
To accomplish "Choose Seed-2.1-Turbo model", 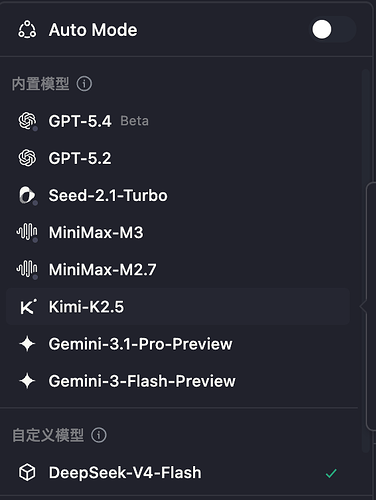I will click(x=178, y=195).
